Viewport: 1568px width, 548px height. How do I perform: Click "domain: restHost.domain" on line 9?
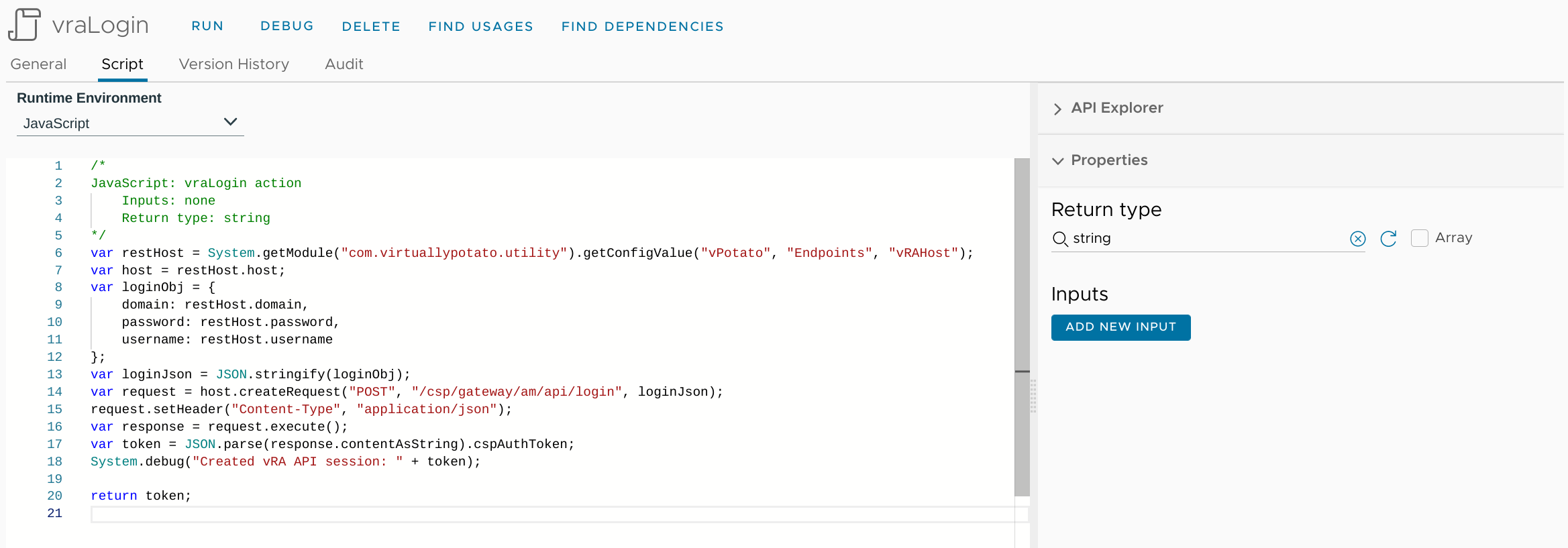211,305
